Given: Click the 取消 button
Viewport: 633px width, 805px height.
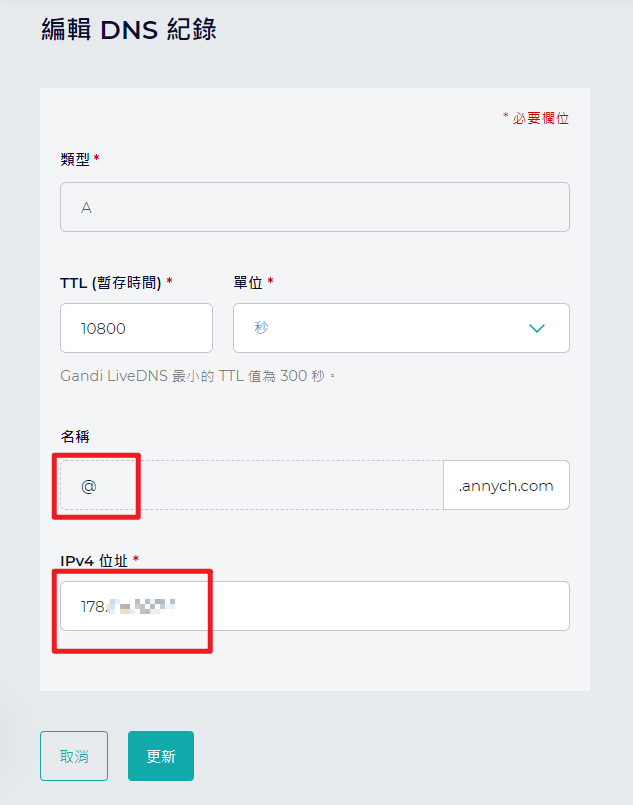Looking at the screenshot, I should point(74,756).
